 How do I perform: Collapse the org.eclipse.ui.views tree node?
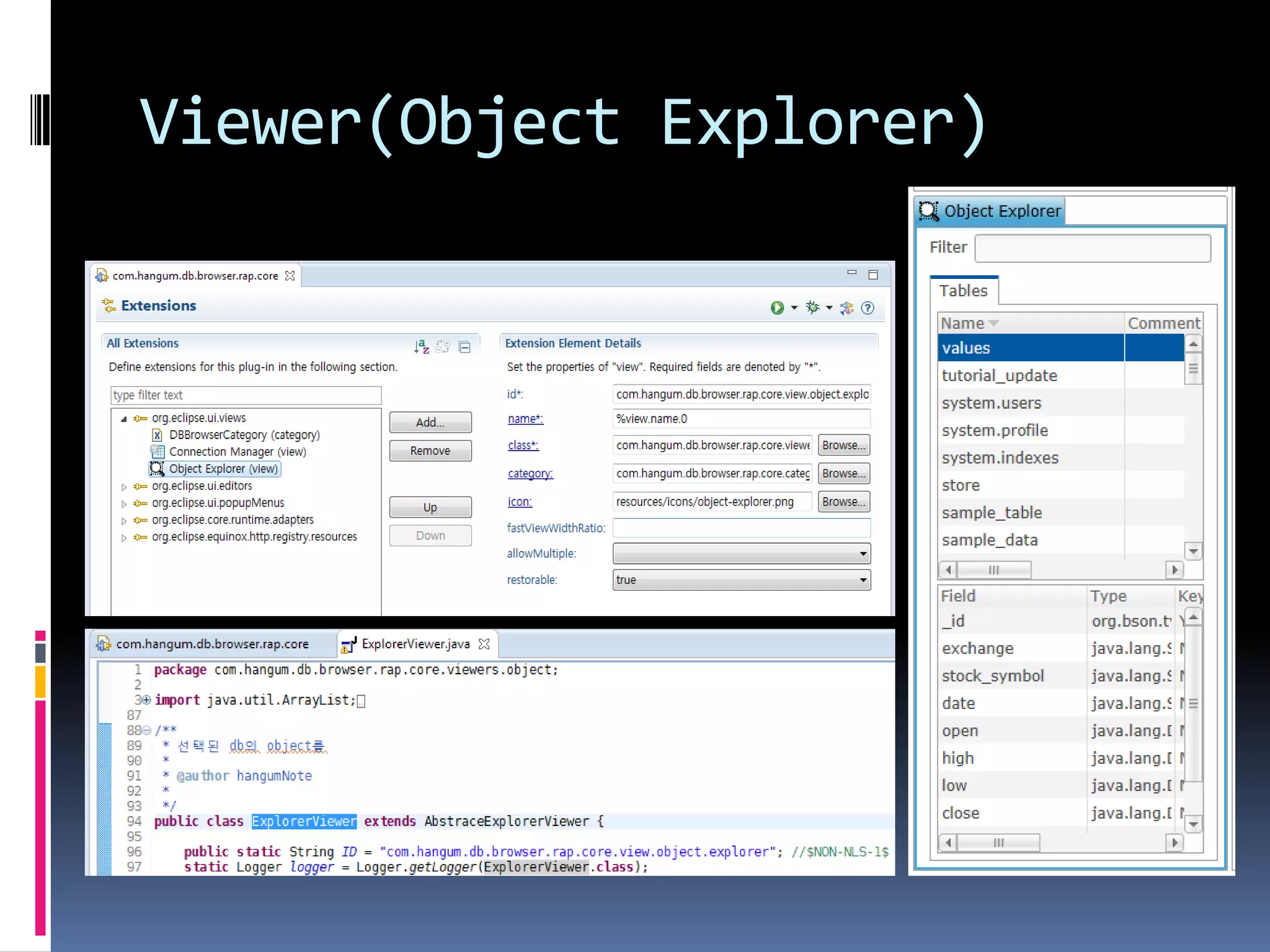(123, 419)
